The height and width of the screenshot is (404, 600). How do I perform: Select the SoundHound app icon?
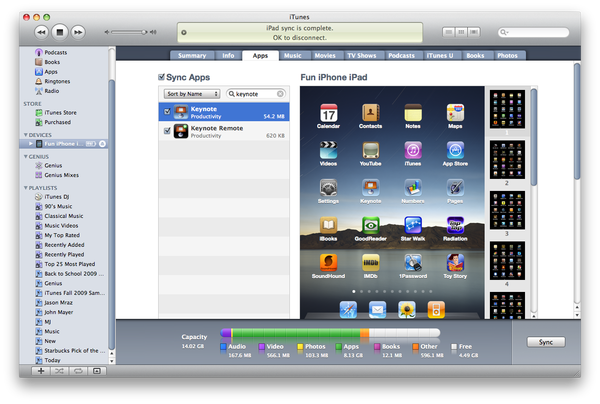pyautogui.click(x=328, y=263)
